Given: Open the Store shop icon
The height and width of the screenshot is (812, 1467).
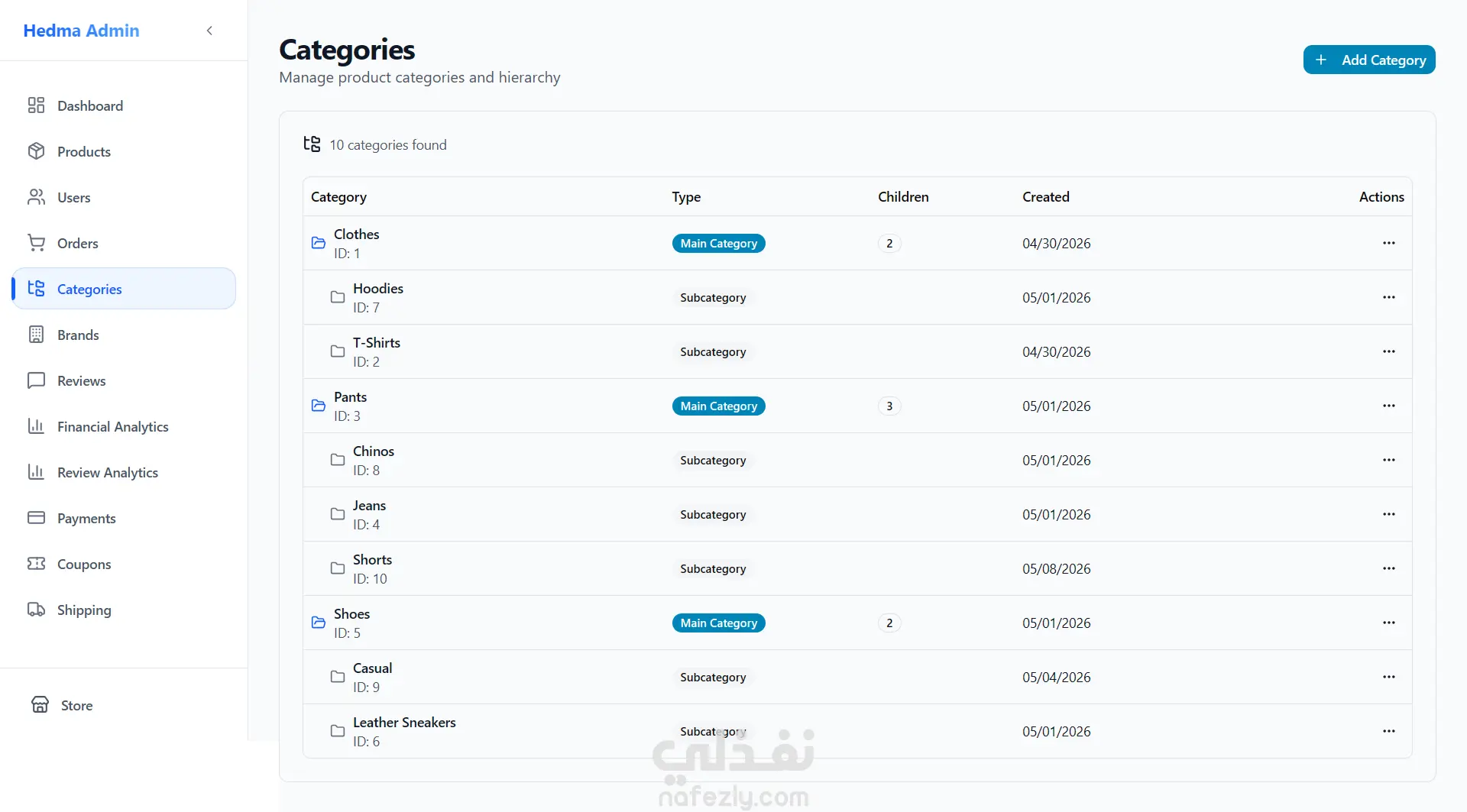Looking at the screenshot, I should (x=40, y=705).
